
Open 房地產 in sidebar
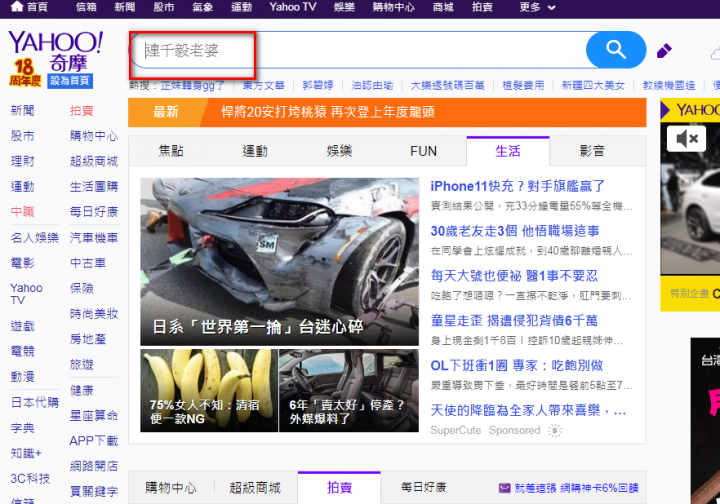[88, 339]
